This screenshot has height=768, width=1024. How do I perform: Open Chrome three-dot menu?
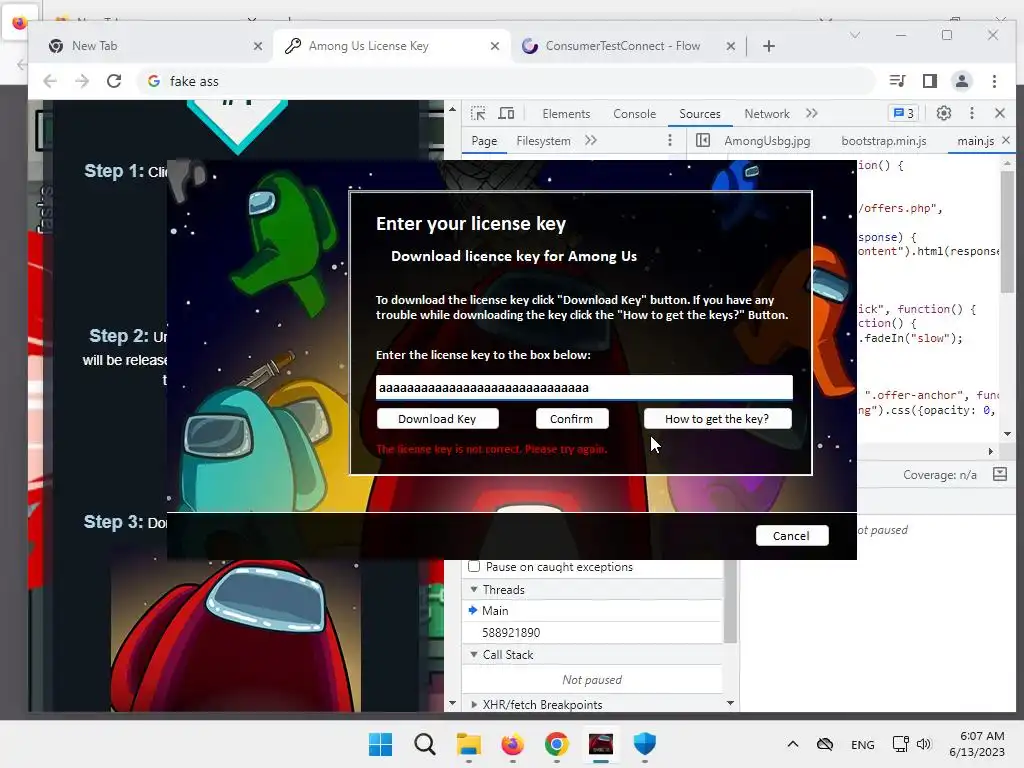[x=994, y=81]
